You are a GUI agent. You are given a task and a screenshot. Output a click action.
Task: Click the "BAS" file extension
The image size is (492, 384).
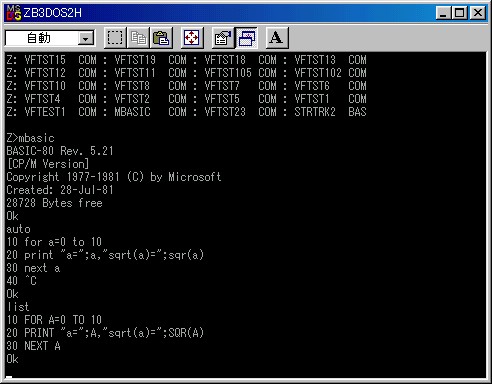[357, 112]
